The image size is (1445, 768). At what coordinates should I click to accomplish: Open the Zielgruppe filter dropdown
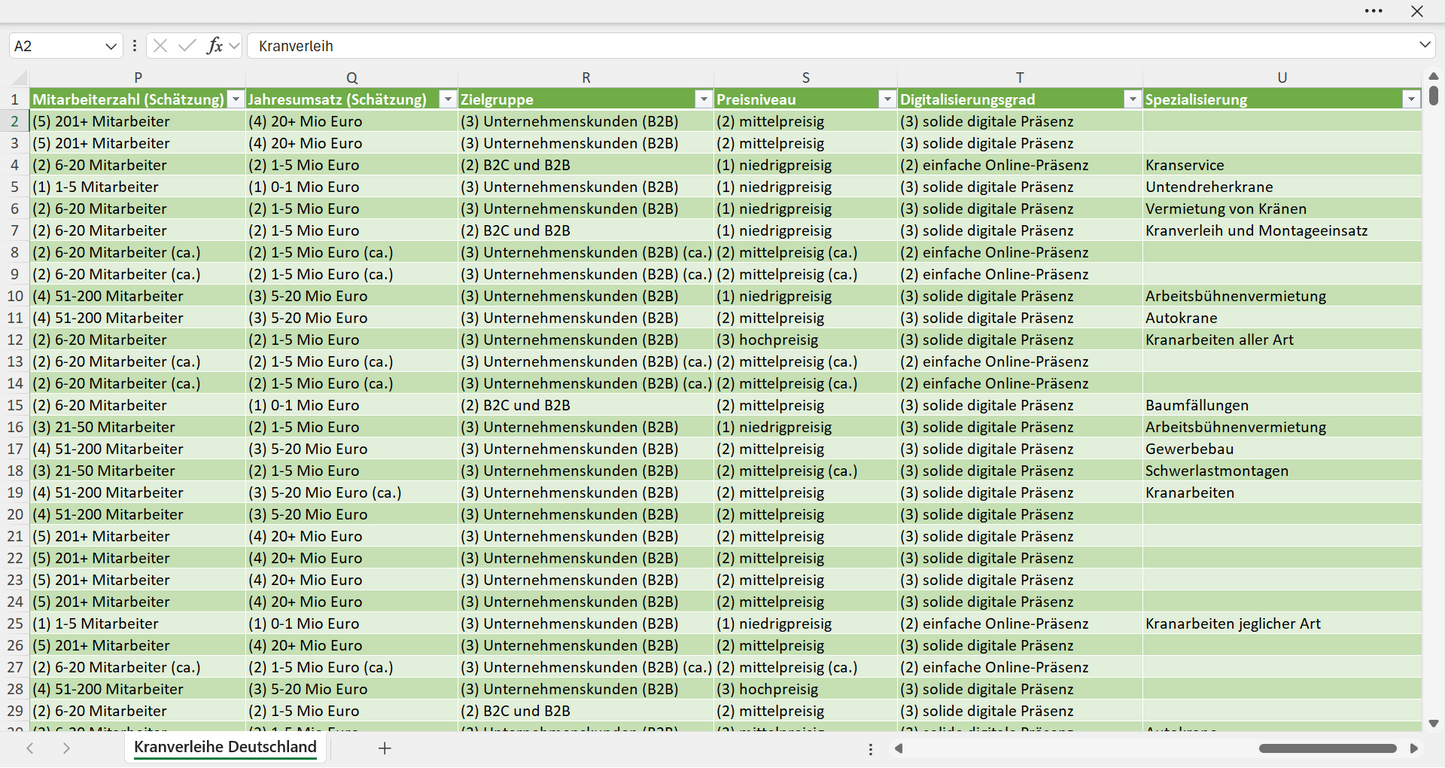pos(704,99)
